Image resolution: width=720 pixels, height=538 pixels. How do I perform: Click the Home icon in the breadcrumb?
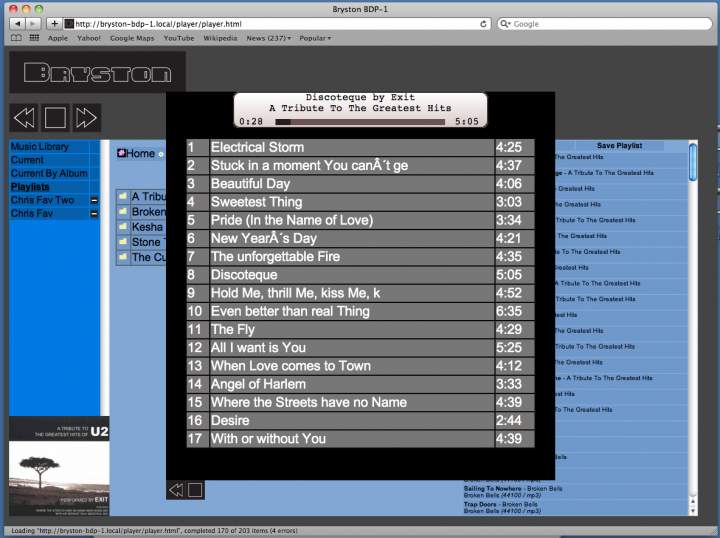(121, 153)
